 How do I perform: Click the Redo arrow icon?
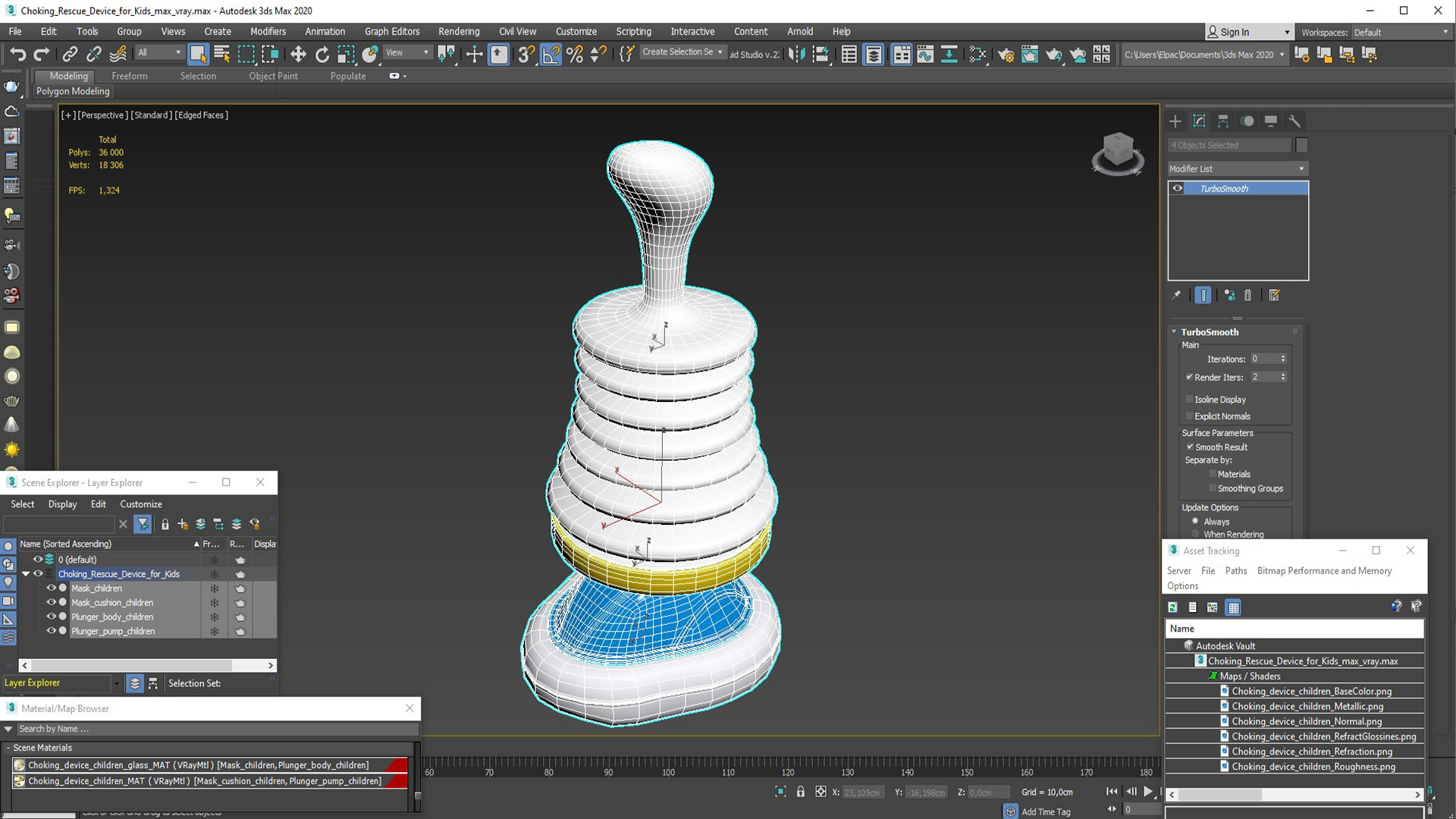tap(42, 54)
